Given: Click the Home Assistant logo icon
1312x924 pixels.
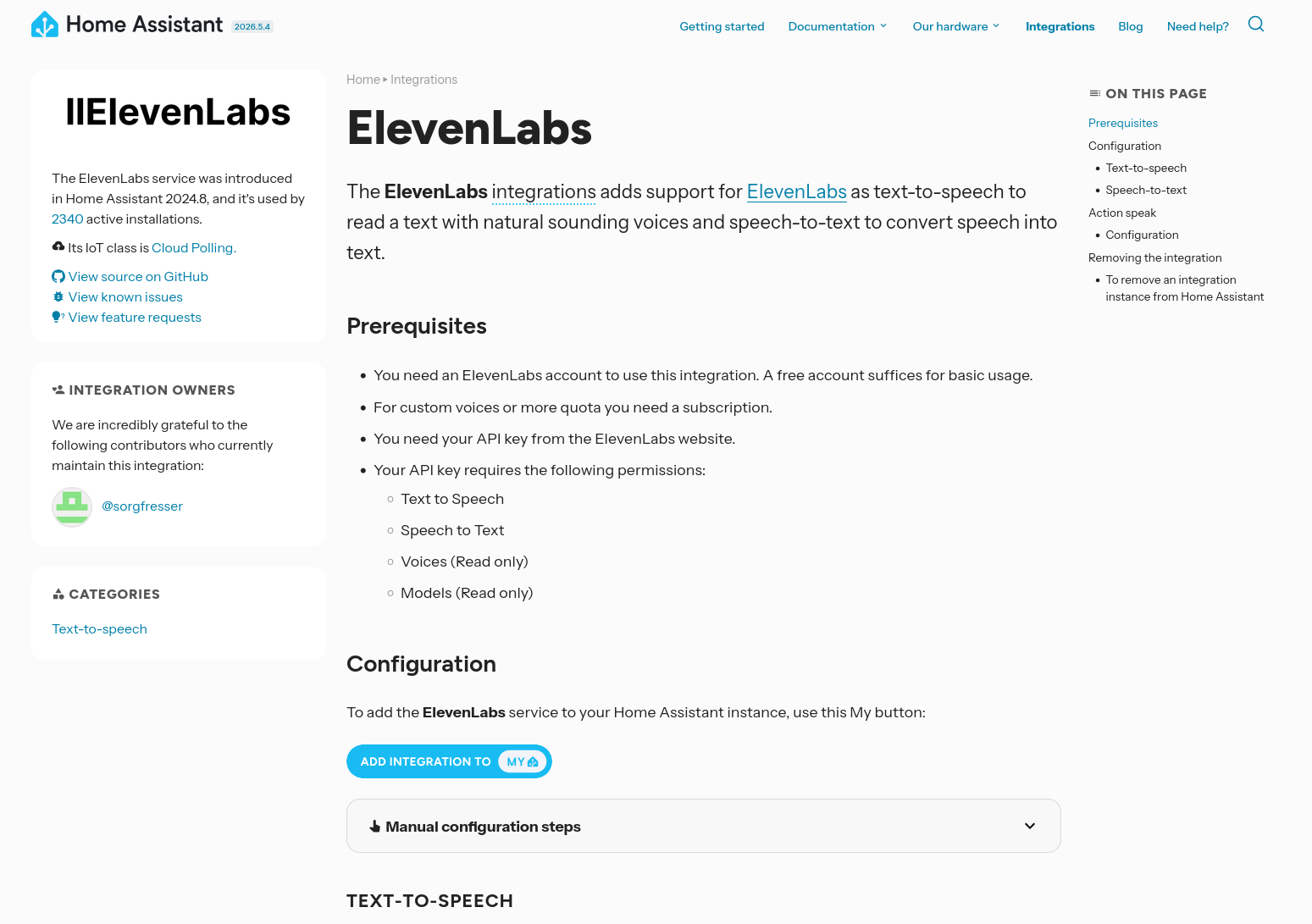Looking at the screenshot, I should [45, 25].
